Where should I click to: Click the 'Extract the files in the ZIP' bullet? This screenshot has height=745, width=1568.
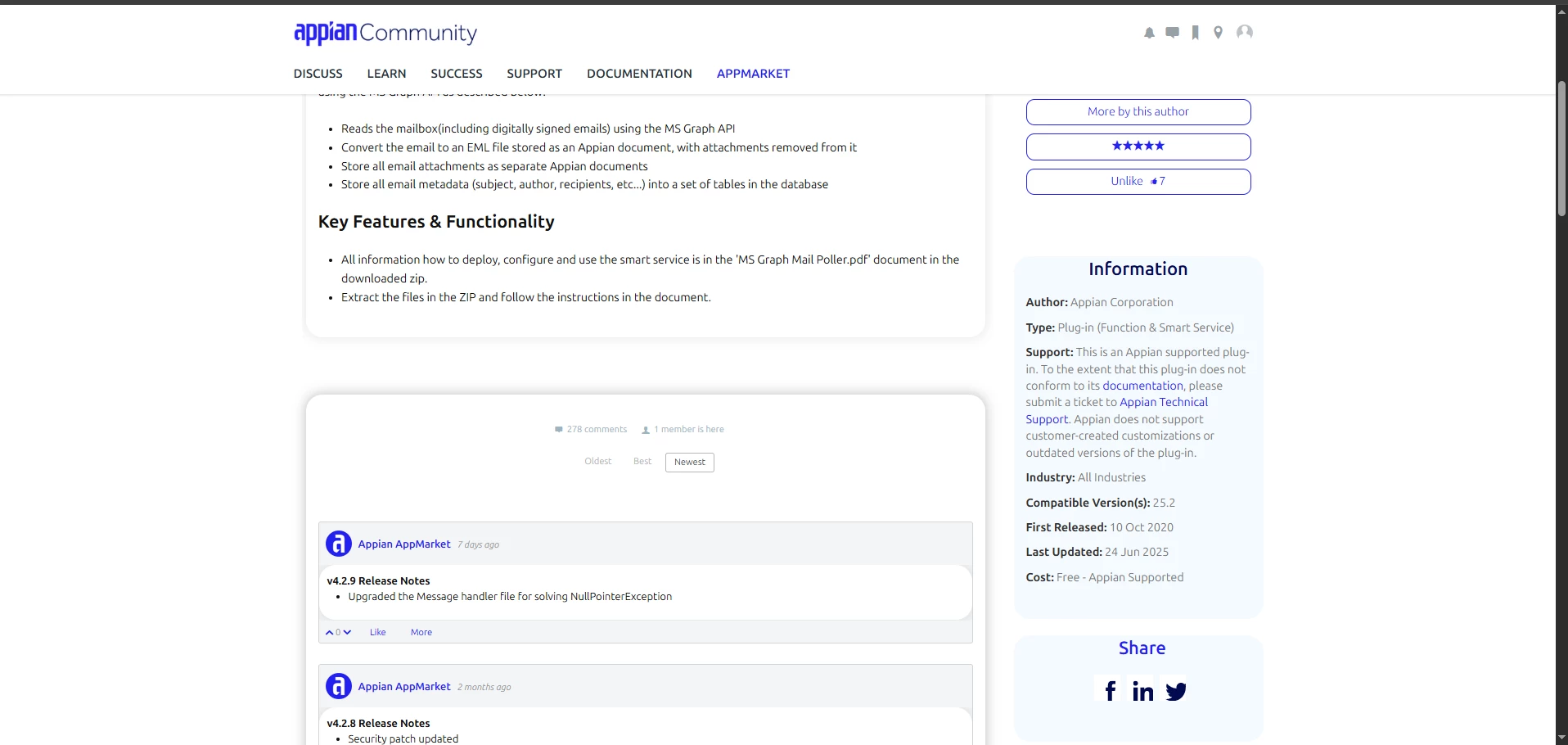coord(526,297)
